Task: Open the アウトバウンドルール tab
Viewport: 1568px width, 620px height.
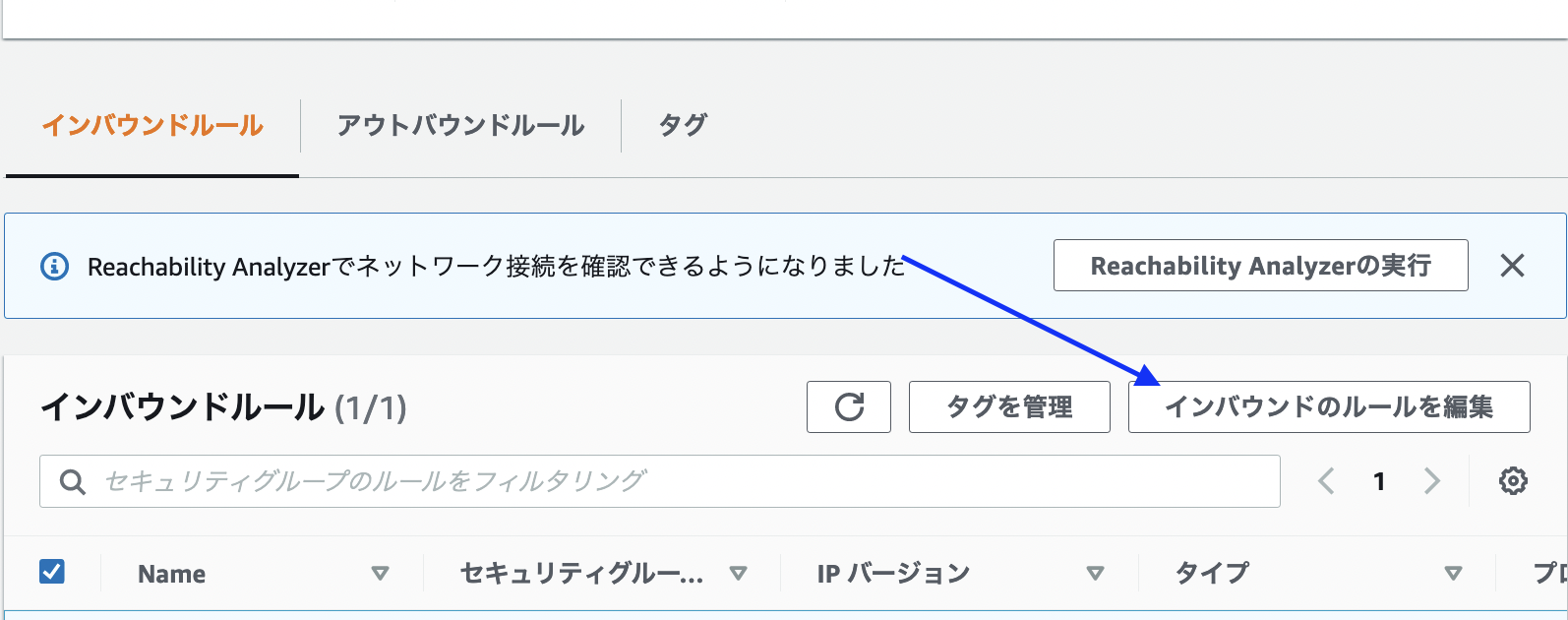Action: pos(460,125)
